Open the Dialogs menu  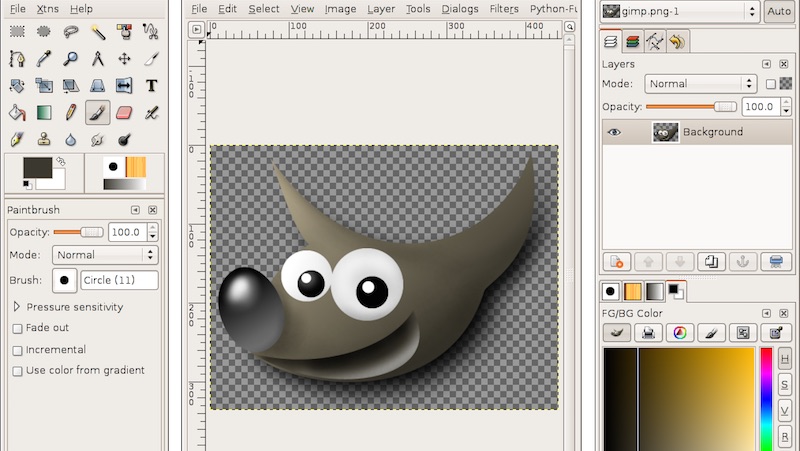460,9
